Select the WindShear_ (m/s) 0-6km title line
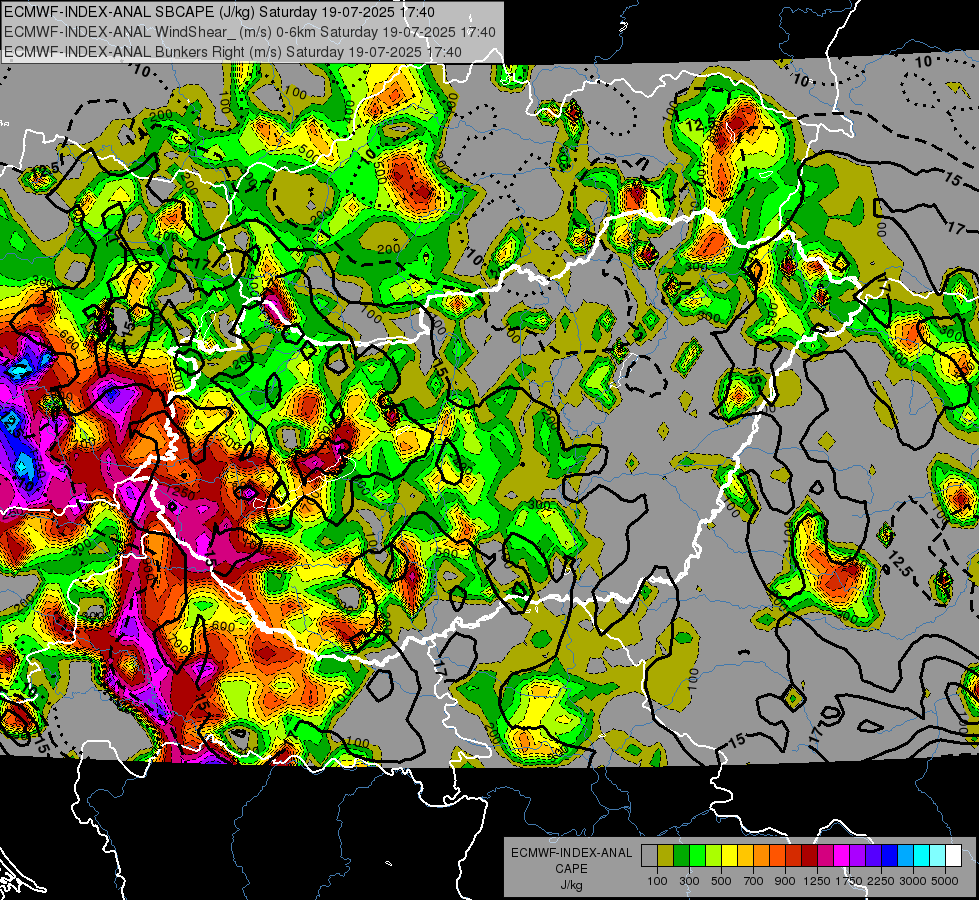This screenshot has height=900, width=979. coord(250,32)
